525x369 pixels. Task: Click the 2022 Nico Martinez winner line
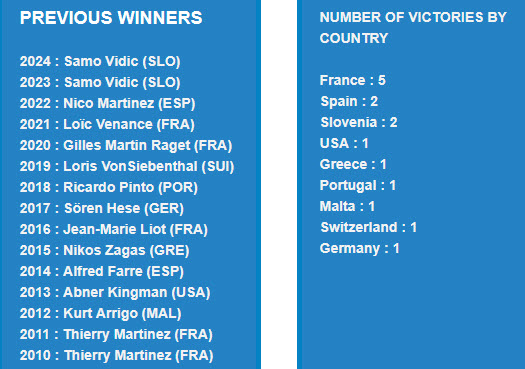[x=107, y=103]
